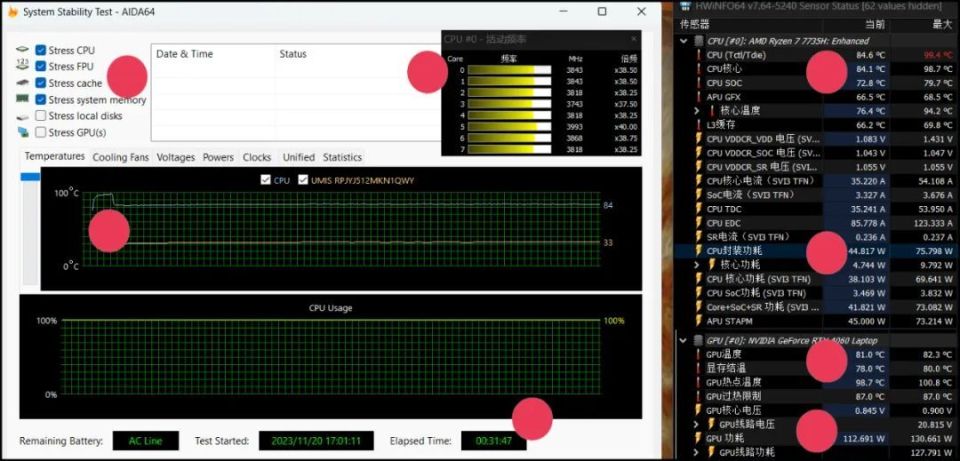Switch to the Clocks tab
960x461 pixels.
click(257, 157)
